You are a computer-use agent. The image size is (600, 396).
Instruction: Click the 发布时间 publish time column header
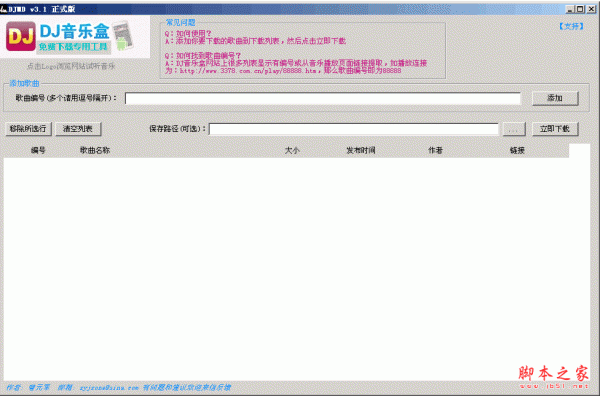[361, 150]
